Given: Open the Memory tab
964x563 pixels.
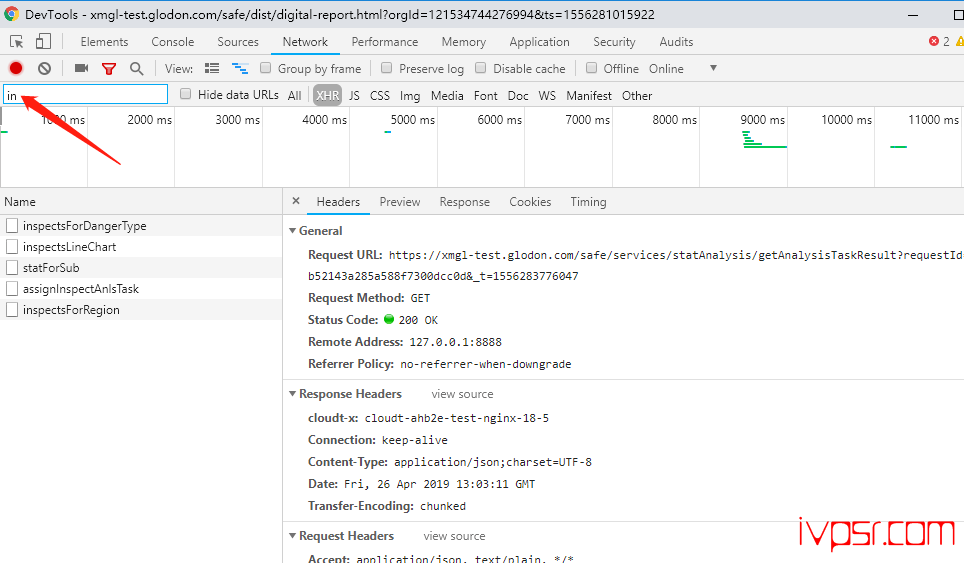Looking at the screenshot, I should (464, 42).
